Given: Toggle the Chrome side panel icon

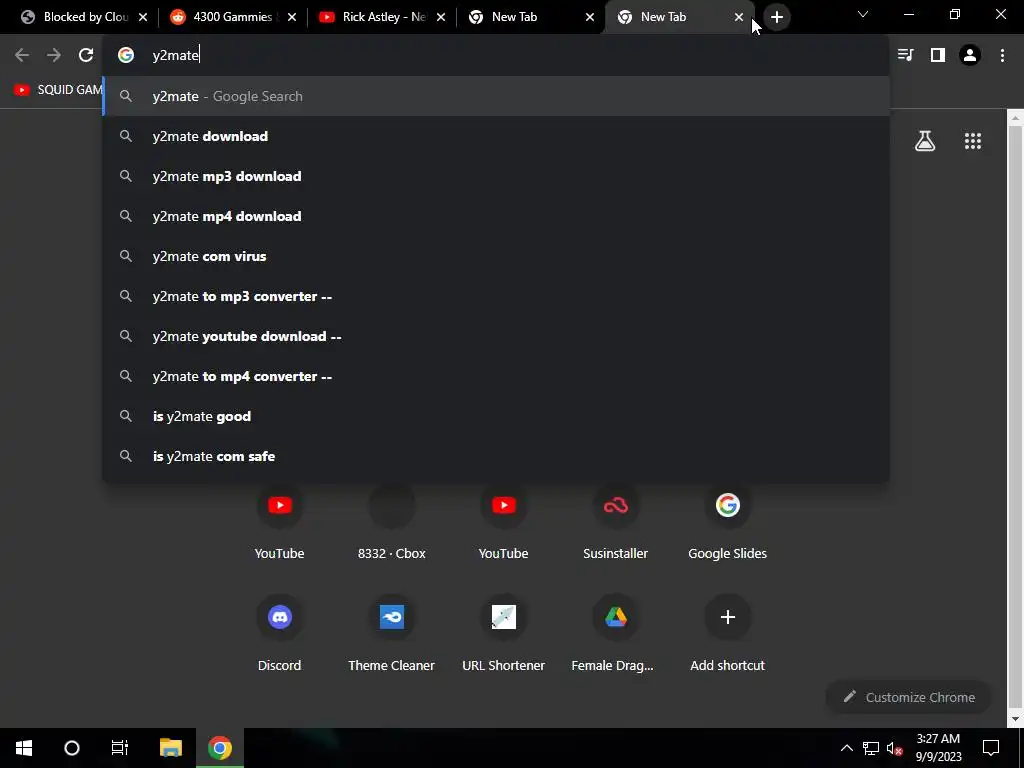Looking at the screenshot, I should (938, 56).
